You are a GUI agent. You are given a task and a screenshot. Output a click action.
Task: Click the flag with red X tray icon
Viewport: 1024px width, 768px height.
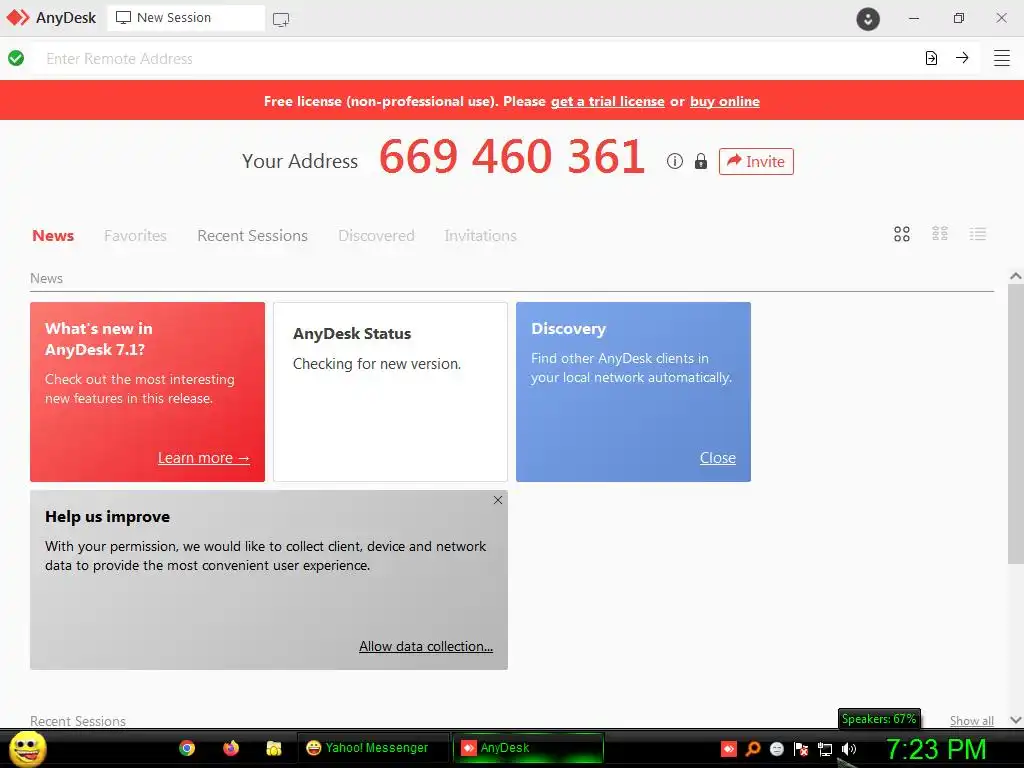801,749
